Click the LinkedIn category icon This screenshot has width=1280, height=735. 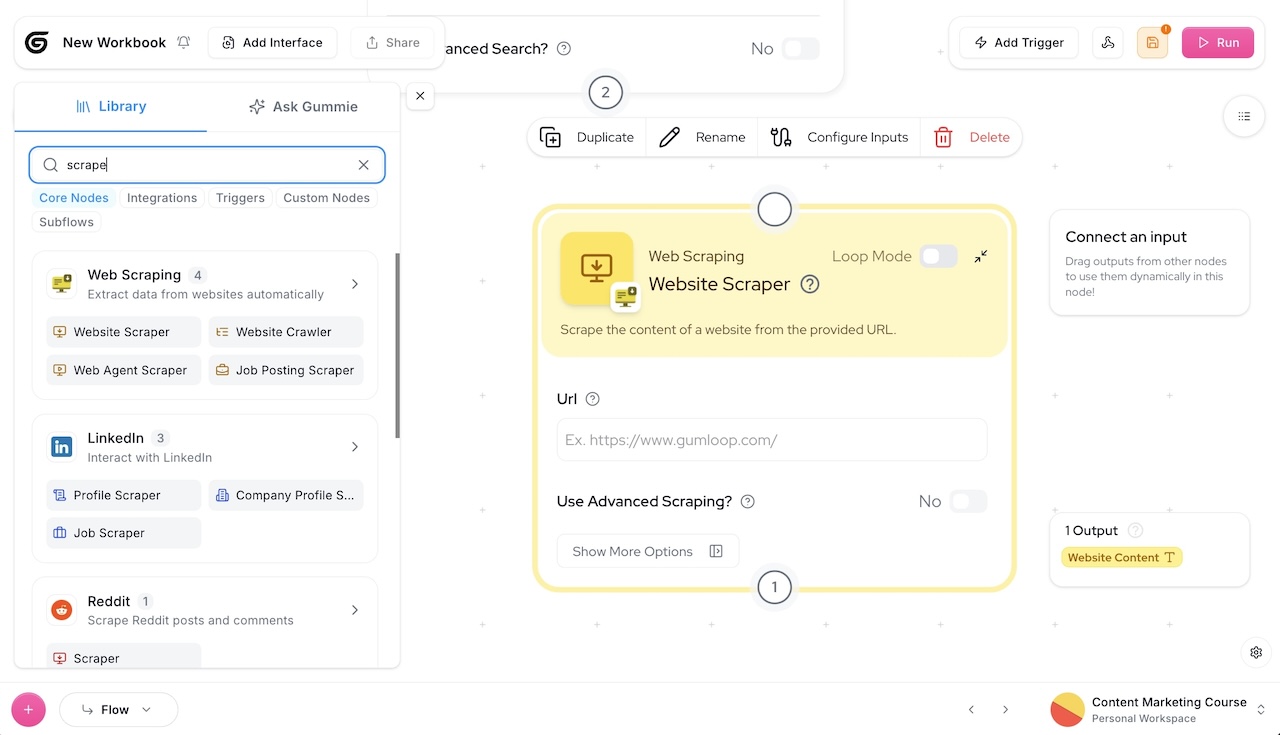click(x=62, y=447)
